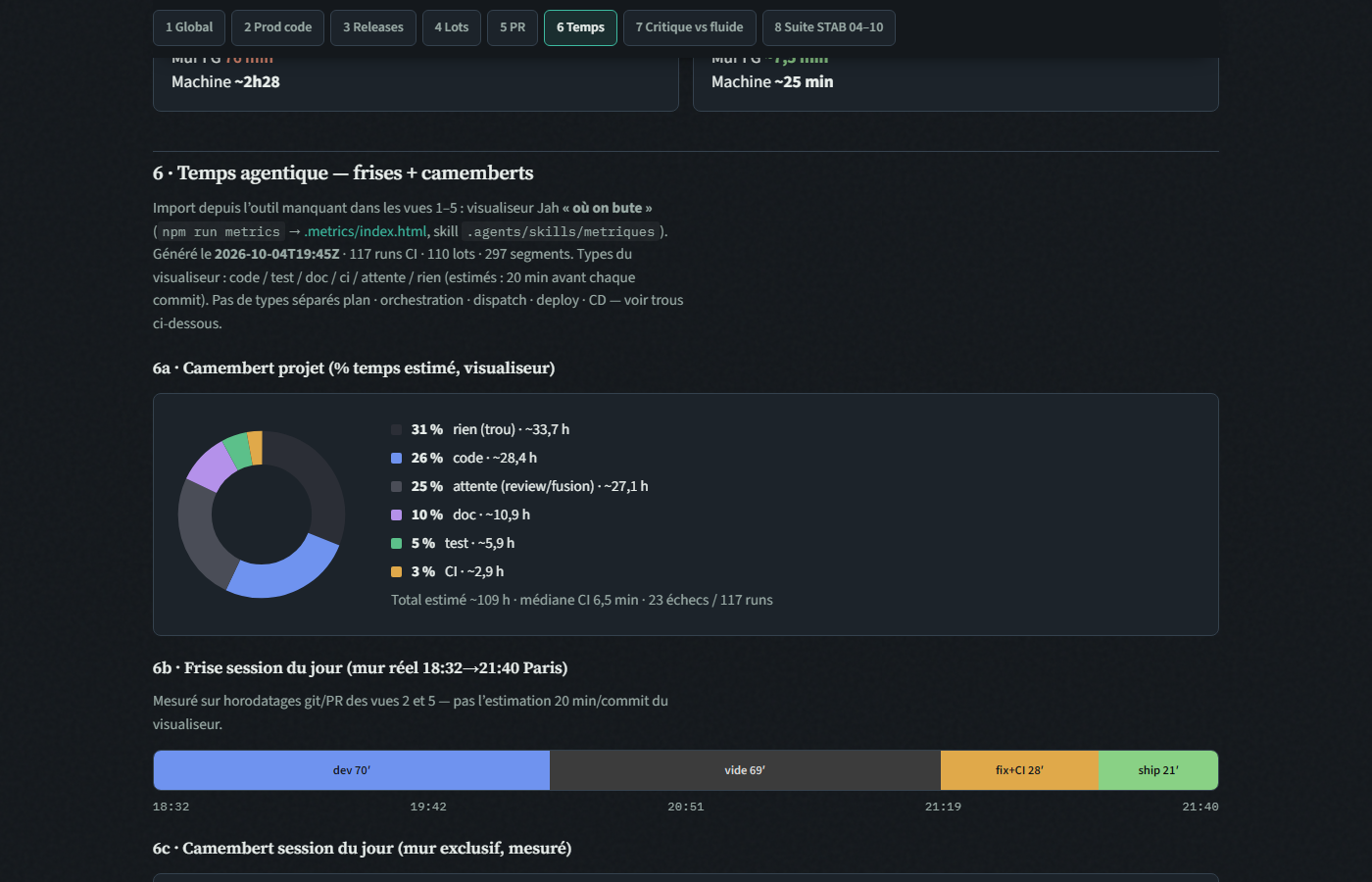Screen dimensions: 1372x882
Task: Click the green 'test' legend swatch
Action: [x=396, y=543]
